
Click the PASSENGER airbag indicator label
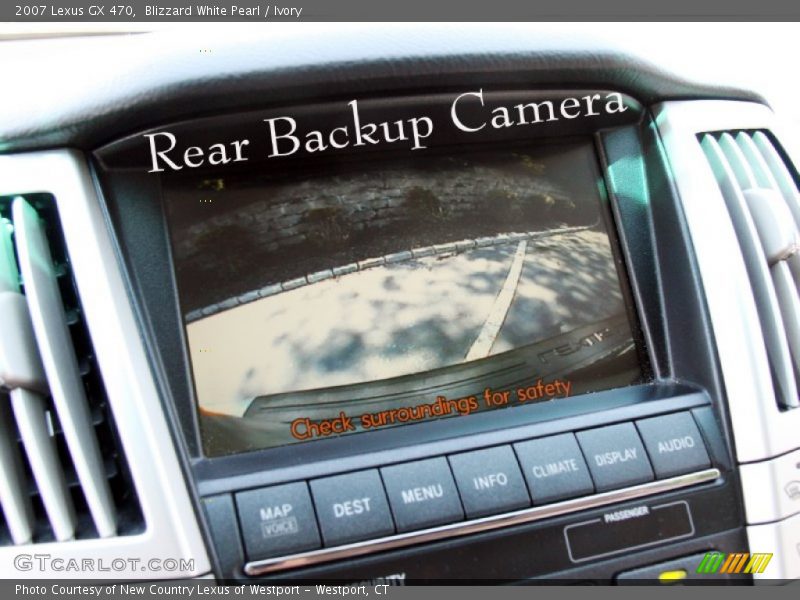click(x=626, y=514)
